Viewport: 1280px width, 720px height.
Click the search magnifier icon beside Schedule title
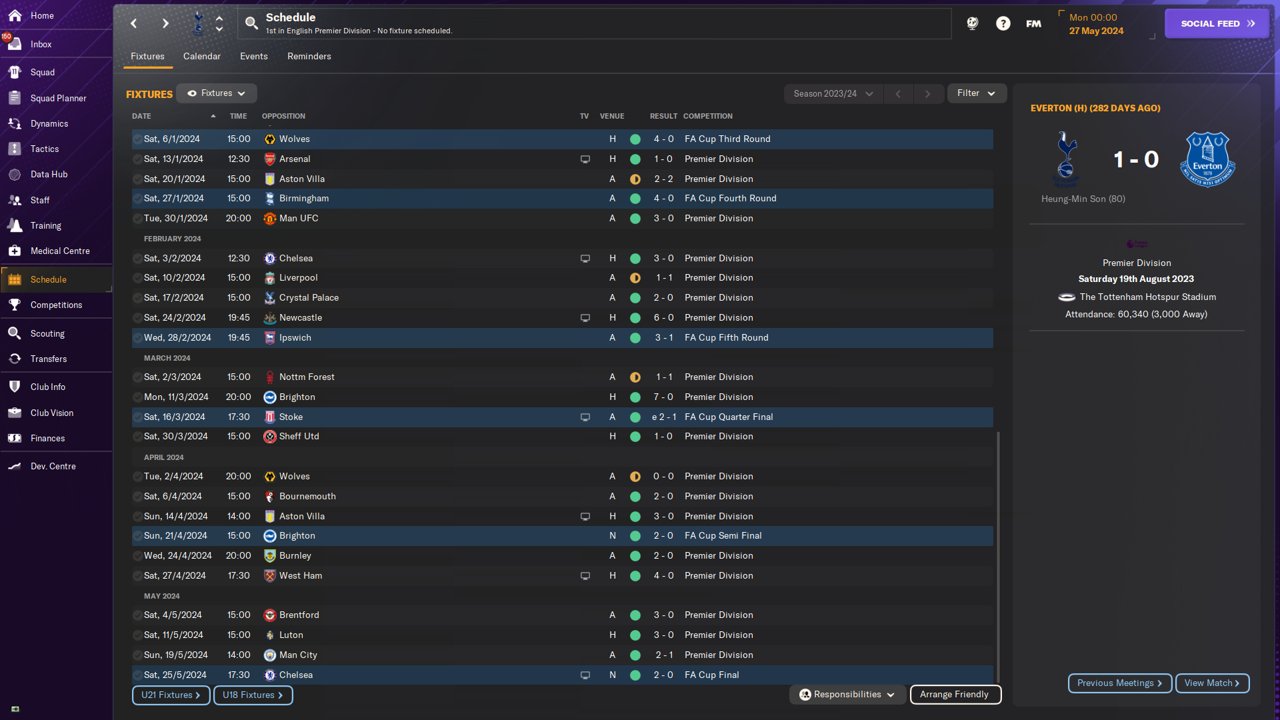[x=251, y=23]
